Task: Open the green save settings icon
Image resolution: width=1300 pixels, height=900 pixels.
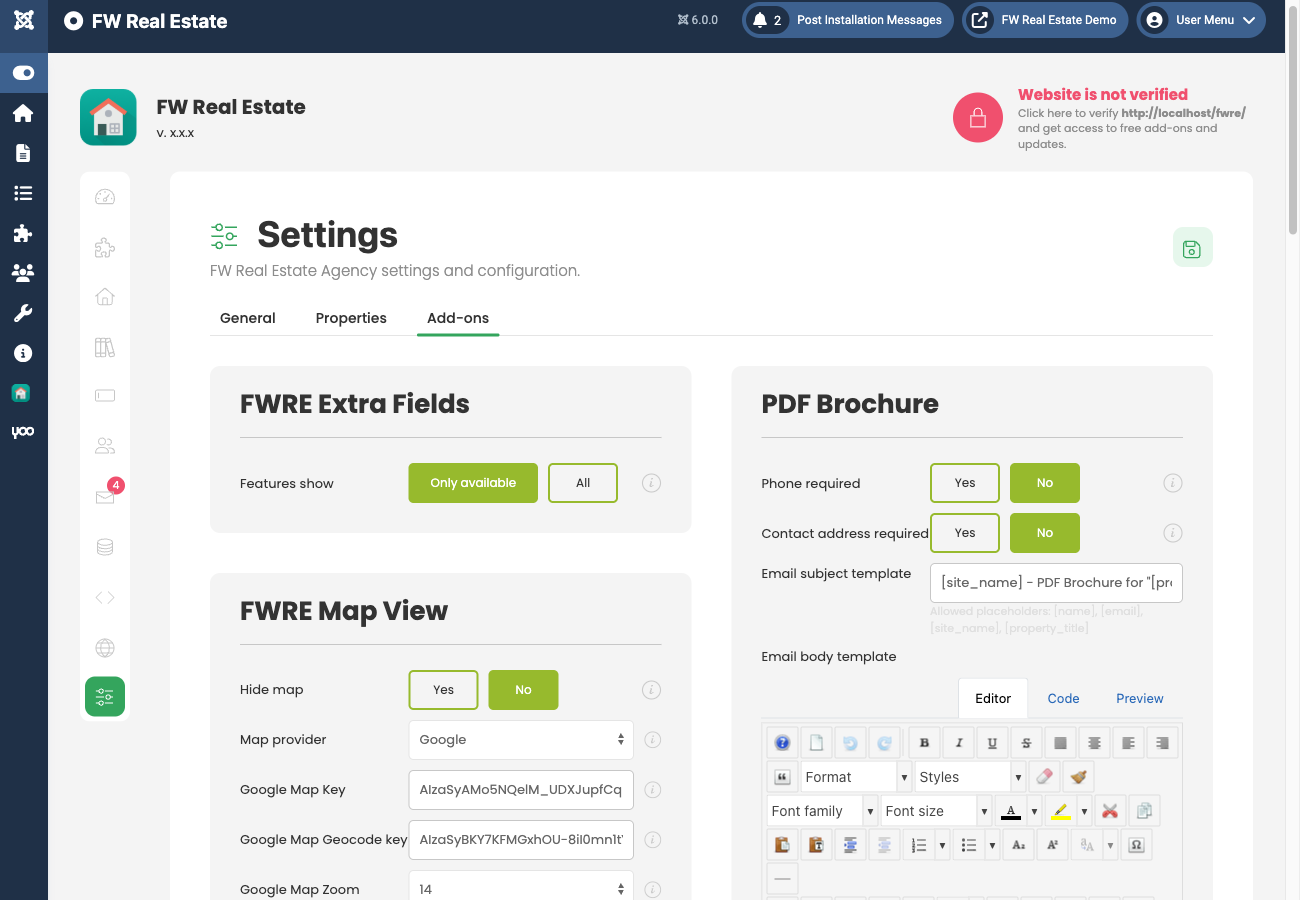Action: (1192, 247)
